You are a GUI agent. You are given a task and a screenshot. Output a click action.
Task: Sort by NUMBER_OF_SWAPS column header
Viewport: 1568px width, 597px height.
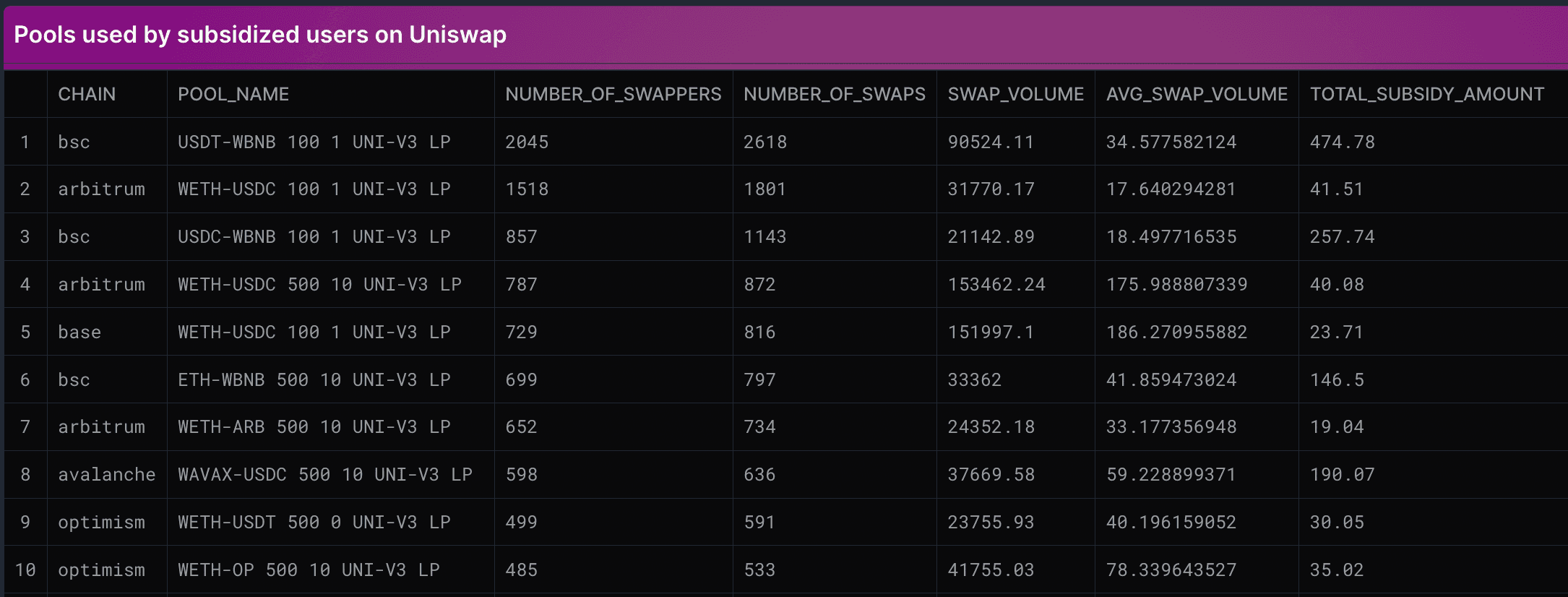[x=834, y=94]
